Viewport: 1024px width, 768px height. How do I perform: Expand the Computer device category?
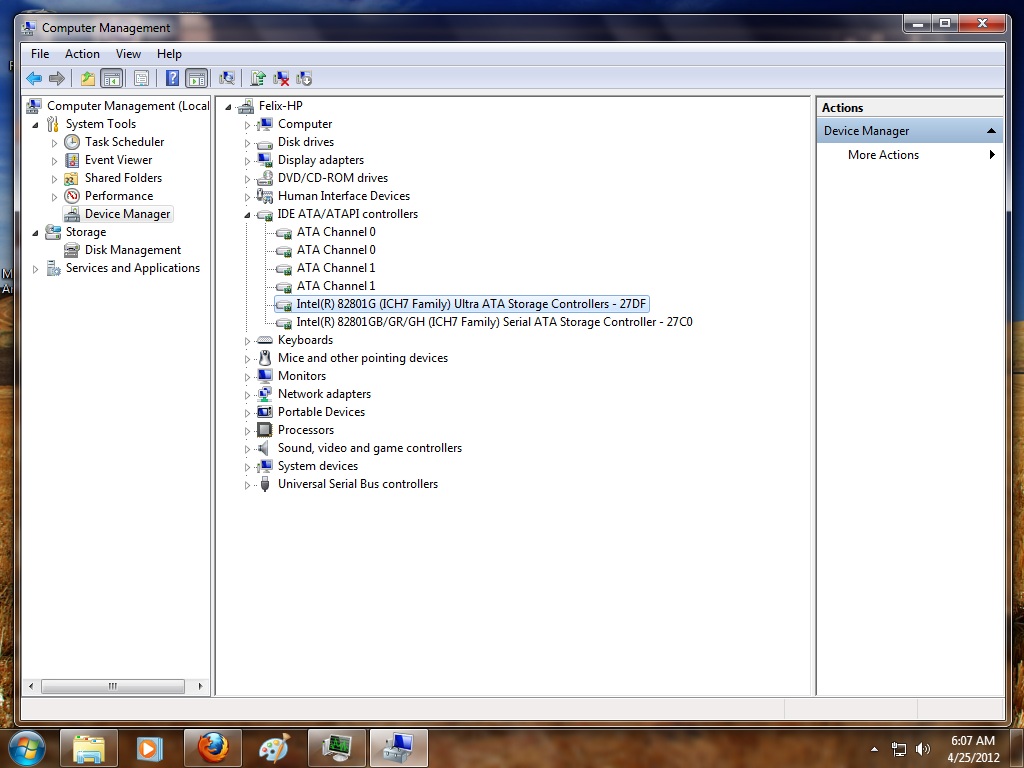click(x=248, y=125)
